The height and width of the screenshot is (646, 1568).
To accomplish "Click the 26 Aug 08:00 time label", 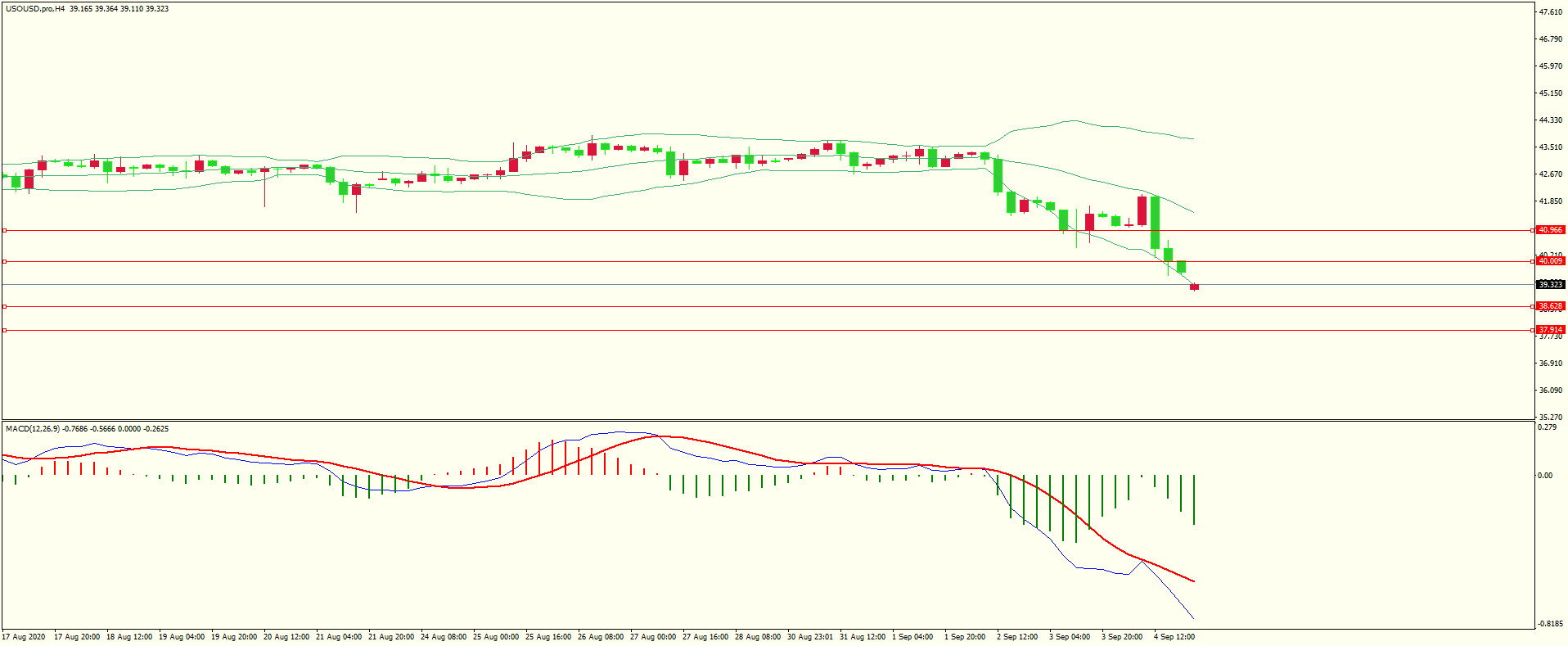I will (601, 637).
